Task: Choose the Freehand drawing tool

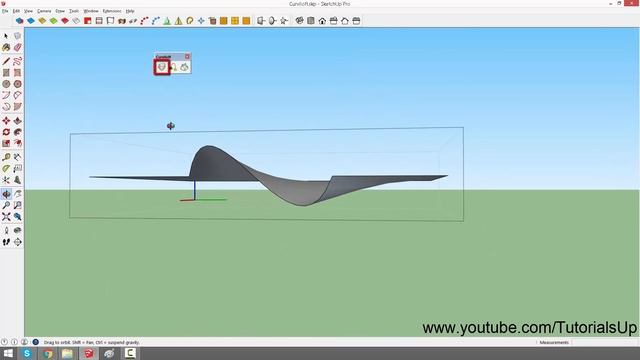Action: point(17,61)
